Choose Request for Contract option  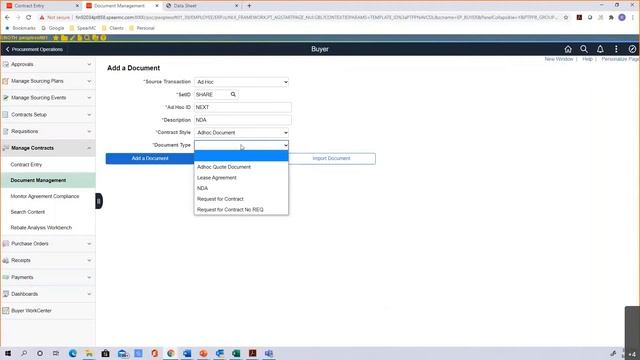pos(241,199)
